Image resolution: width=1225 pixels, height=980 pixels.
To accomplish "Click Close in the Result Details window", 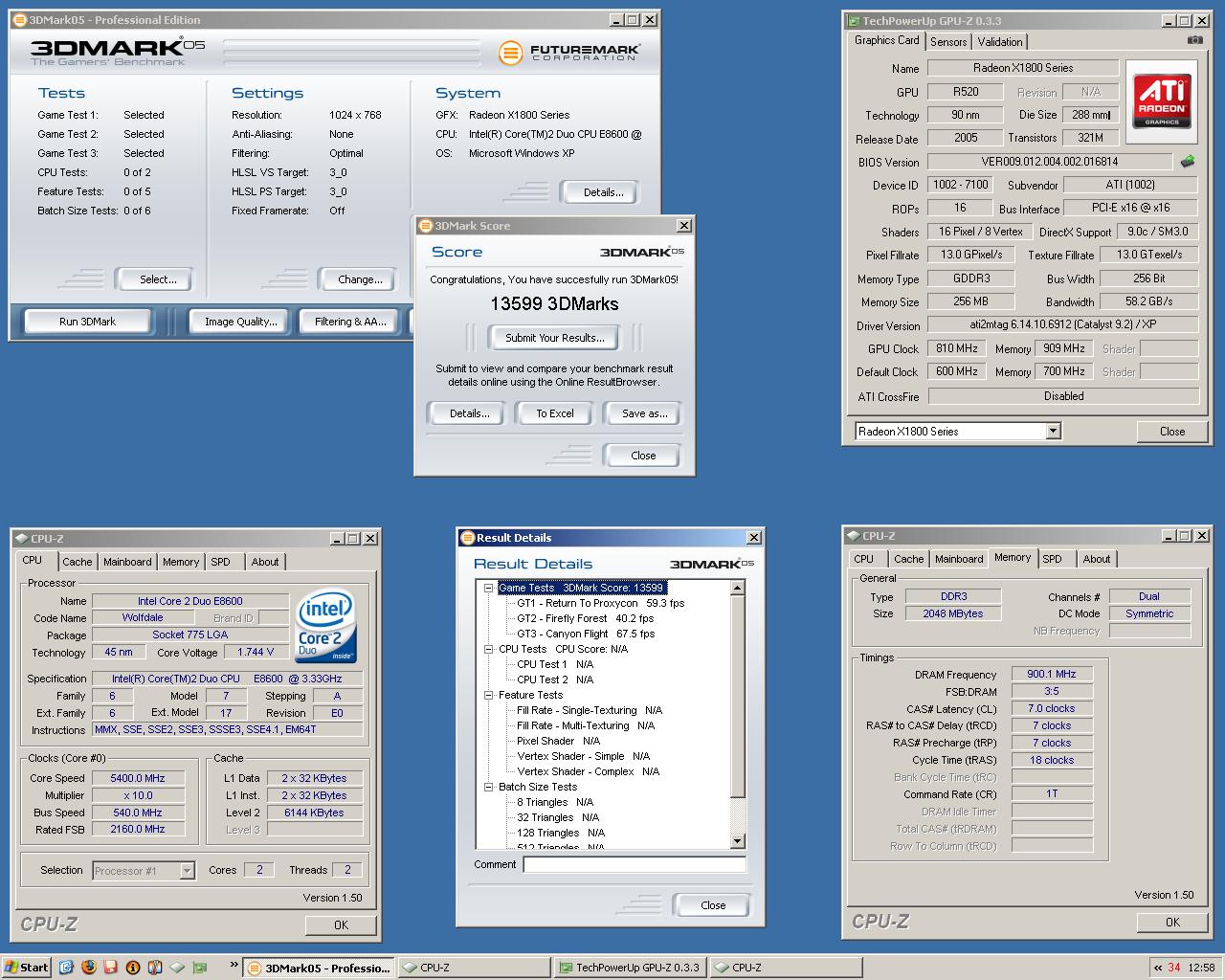I will tap(713, 905).
